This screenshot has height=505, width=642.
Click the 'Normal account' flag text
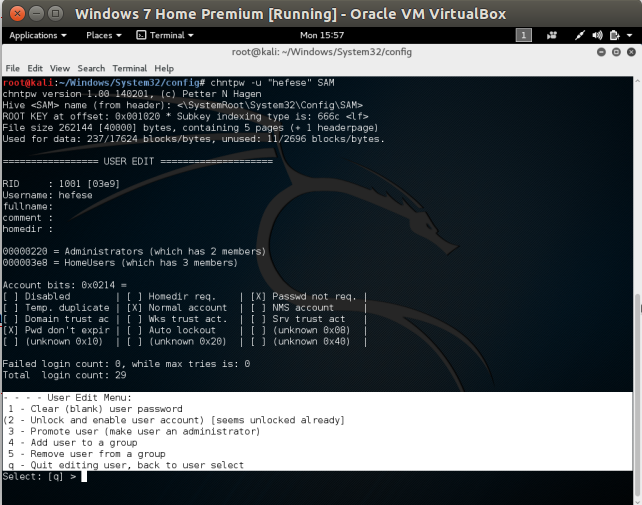188,308
